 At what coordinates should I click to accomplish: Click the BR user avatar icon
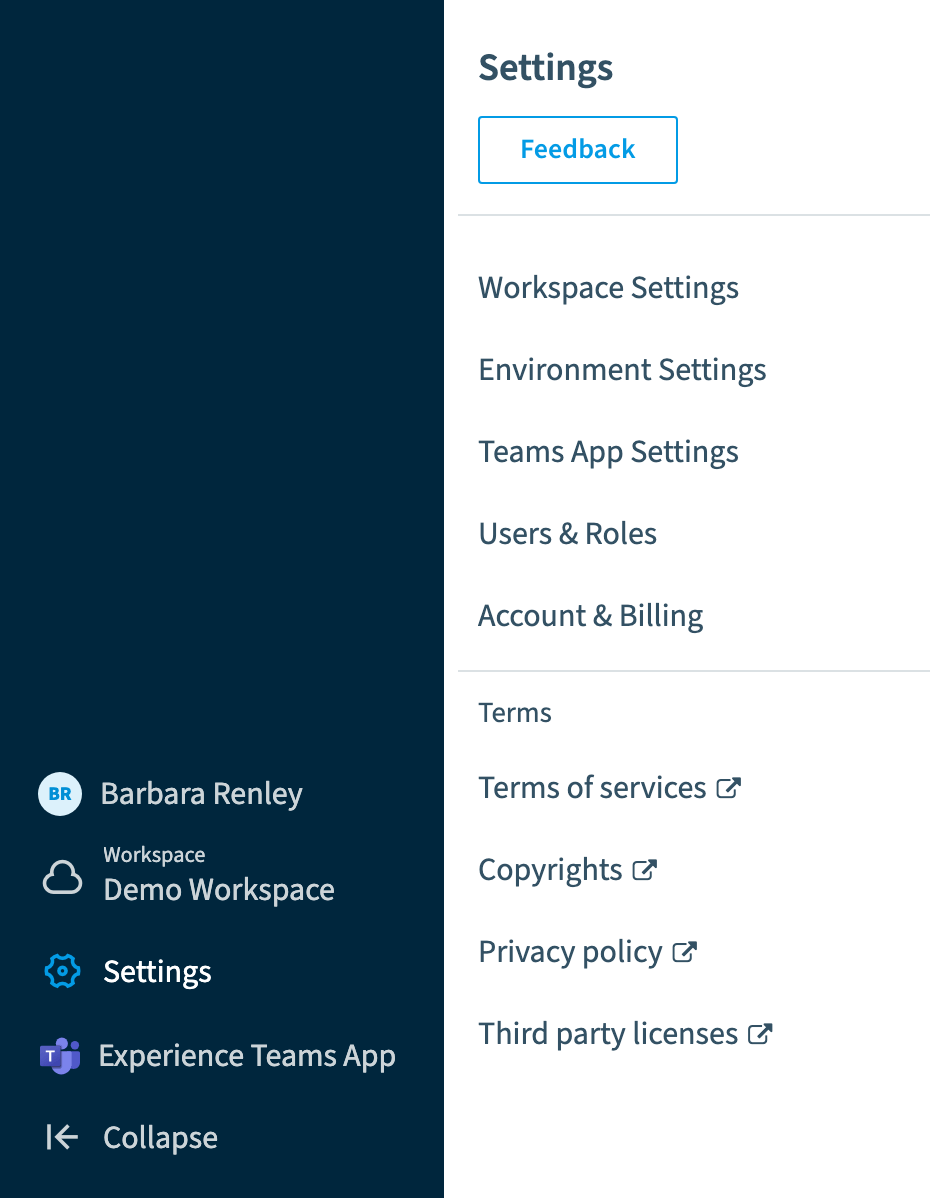pyautogui.click(x=60, y=794)
